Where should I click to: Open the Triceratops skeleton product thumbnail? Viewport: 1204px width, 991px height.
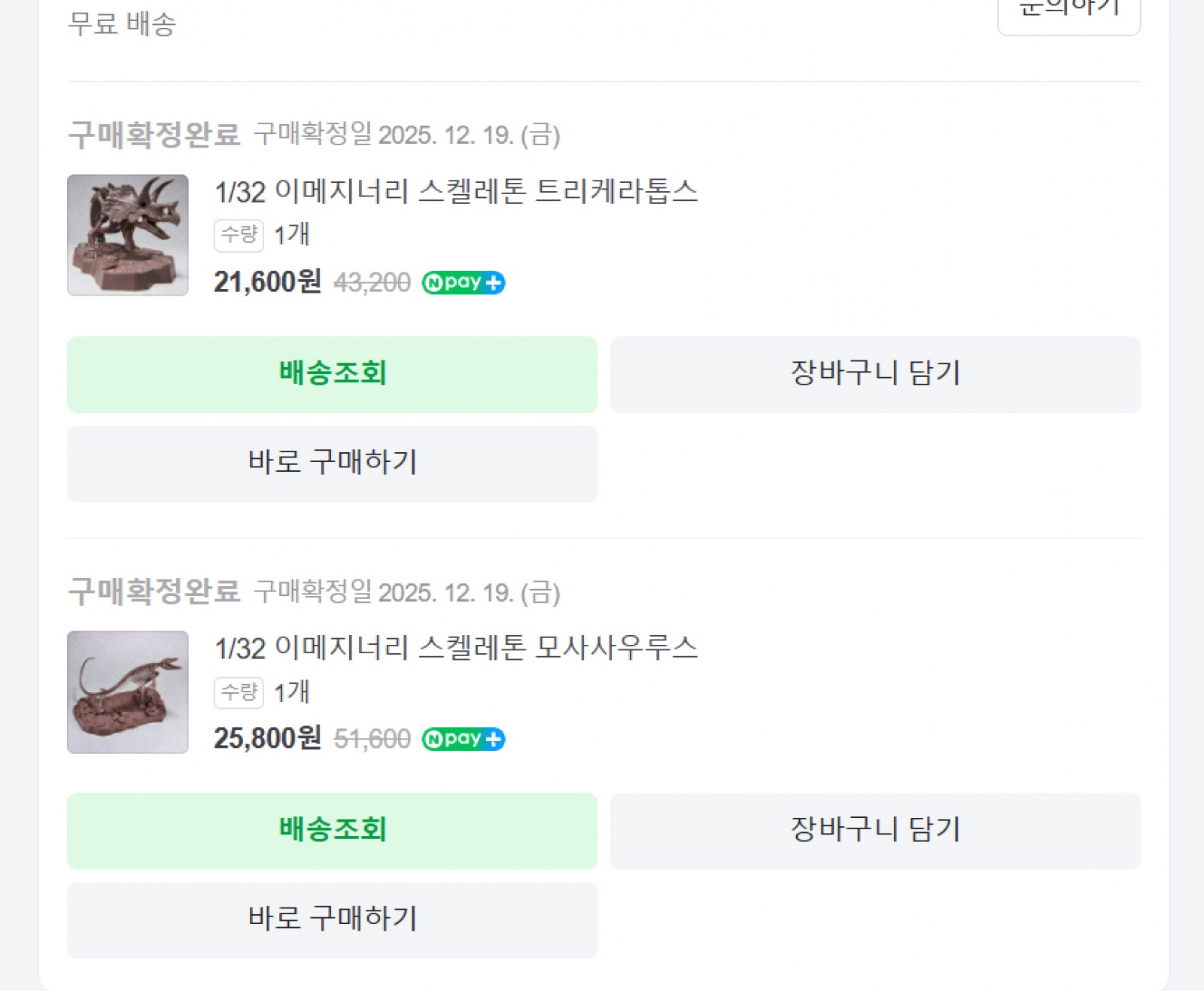pos(128,235)
